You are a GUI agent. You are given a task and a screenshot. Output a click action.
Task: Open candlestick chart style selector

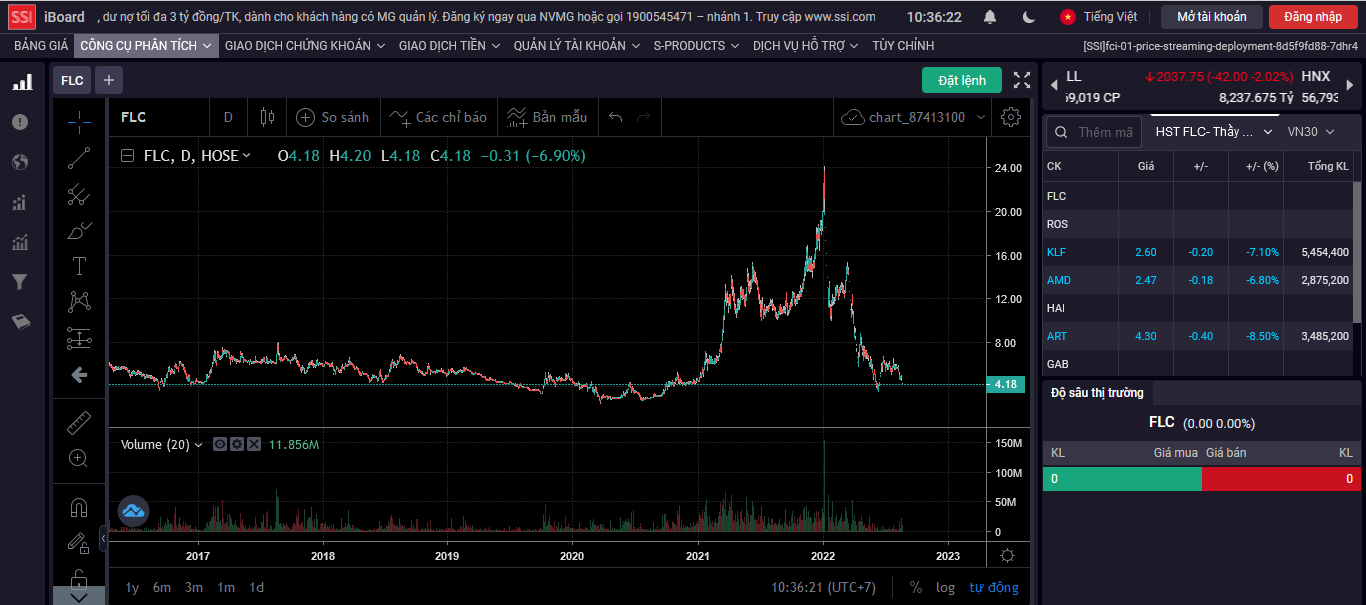point(267,117)
